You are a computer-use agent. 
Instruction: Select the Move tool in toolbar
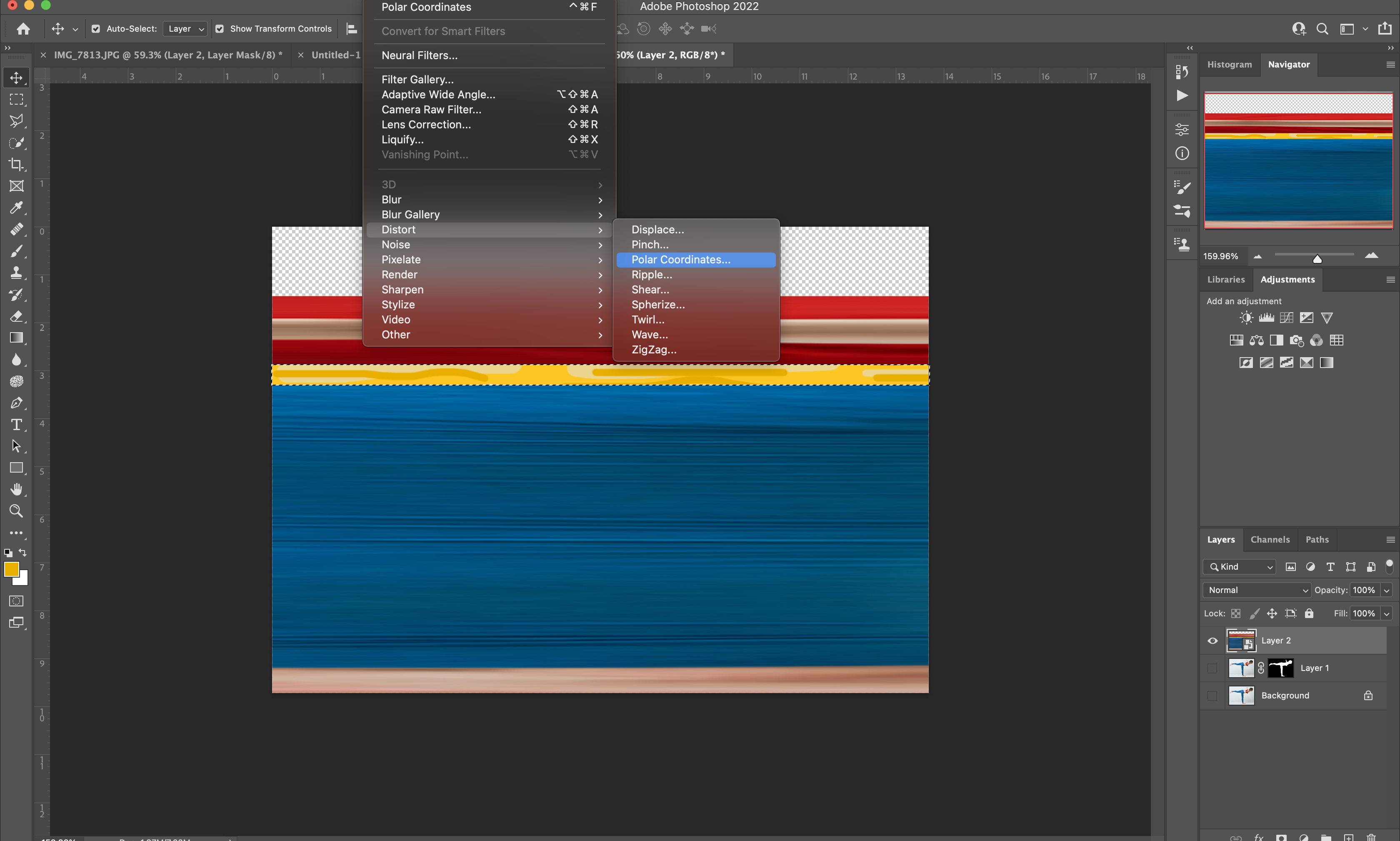pyautogui.click(x=15, y=77)
